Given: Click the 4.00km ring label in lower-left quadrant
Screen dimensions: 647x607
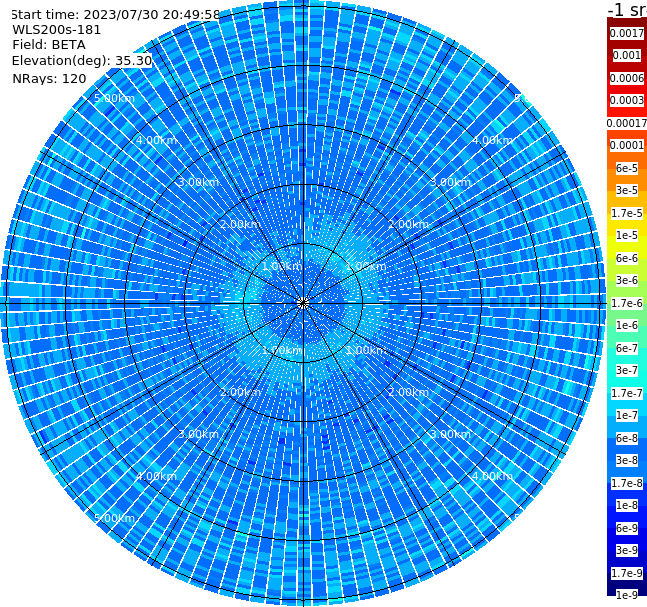Looking at the screenshot, I should tap(156, 476).
